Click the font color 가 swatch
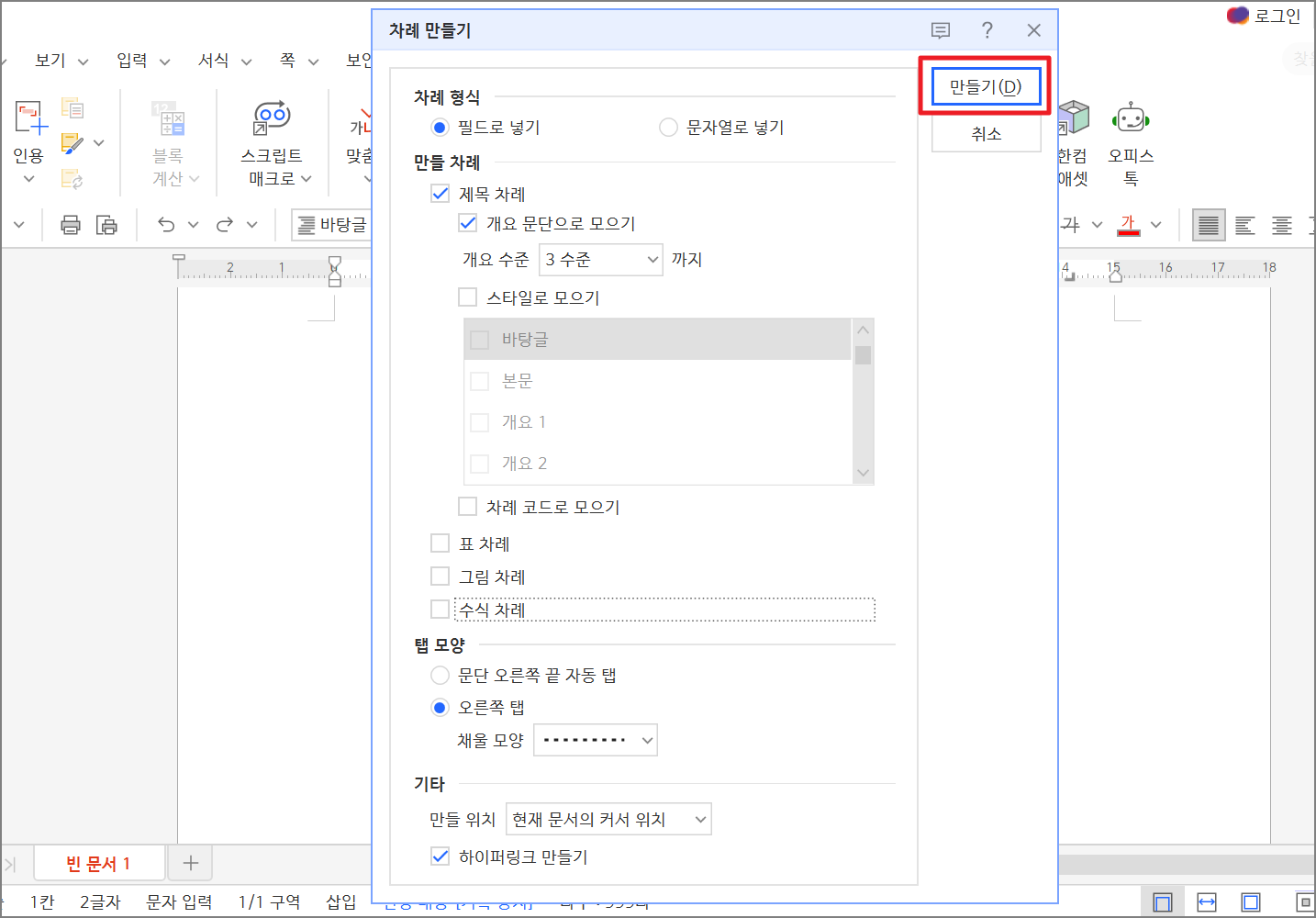 pos(1129,224)
